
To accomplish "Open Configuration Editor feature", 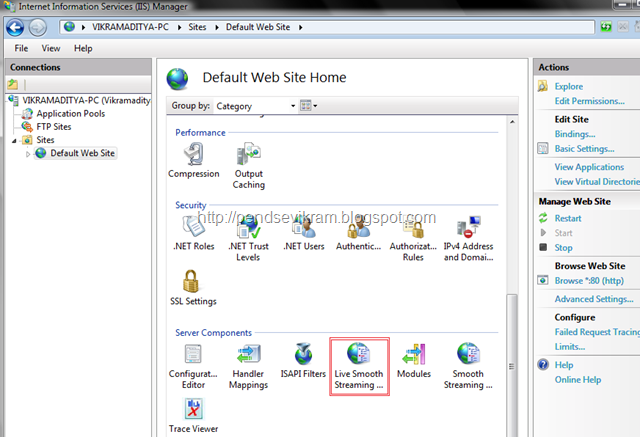I will [193, 366].
